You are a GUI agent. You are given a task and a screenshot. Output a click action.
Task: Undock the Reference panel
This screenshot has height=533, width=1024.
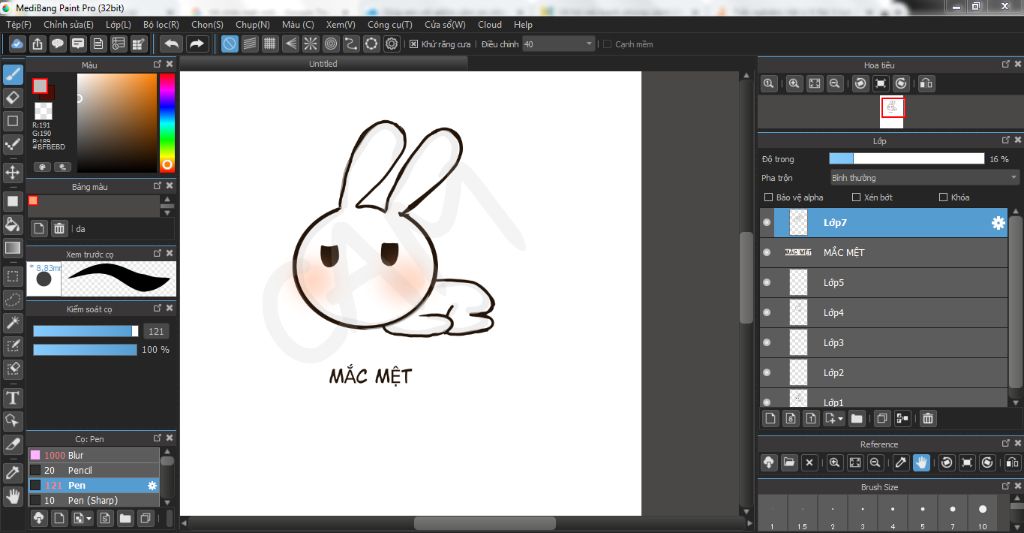(1006, 443)
